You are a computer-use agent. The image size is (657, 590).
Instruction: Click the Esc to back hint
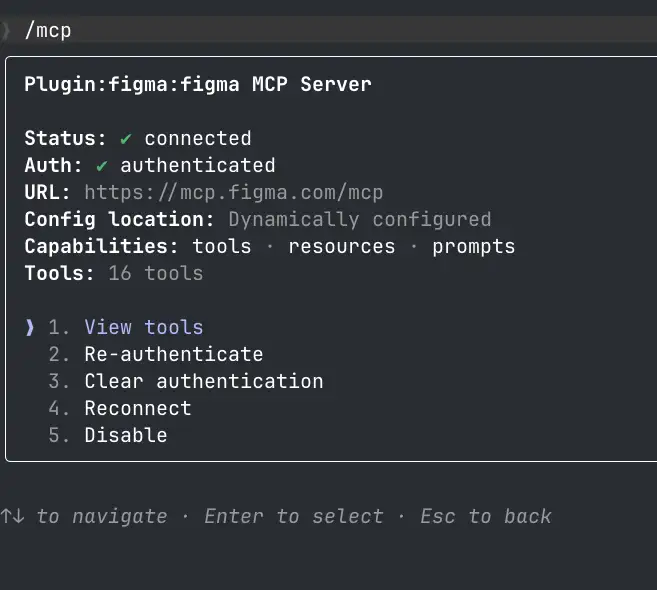click(x=486, y=516)
